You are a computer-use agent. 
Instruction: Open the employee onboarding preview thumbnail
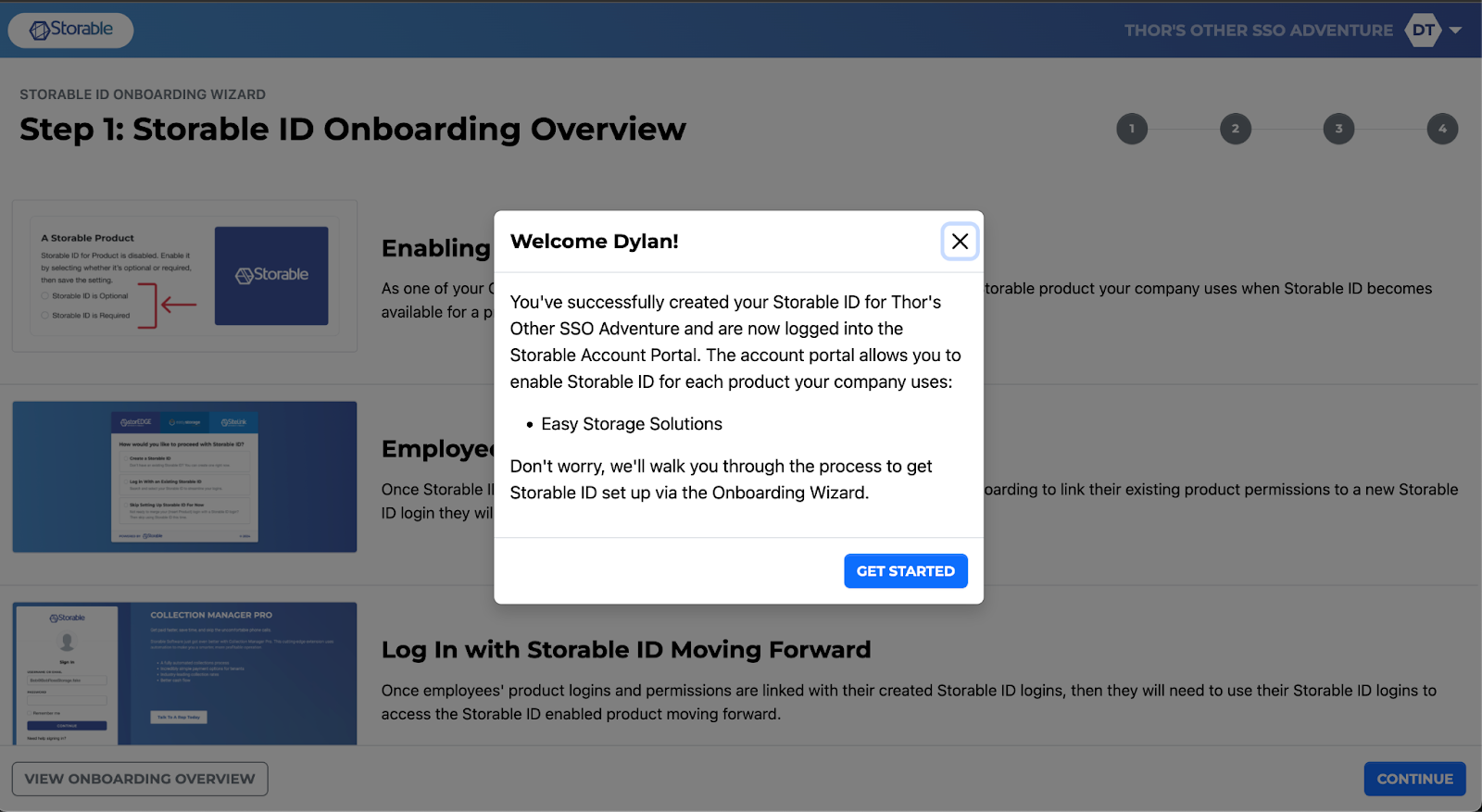click(184, 477)
